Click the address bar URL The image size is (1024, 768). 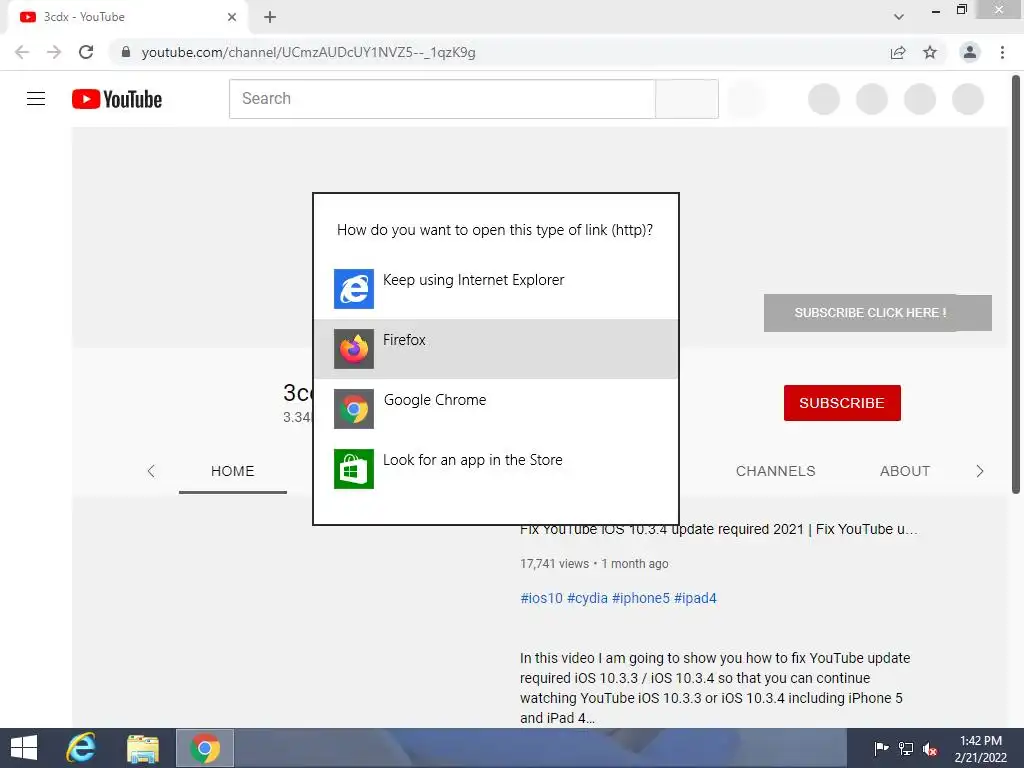[x=308, y=52]
